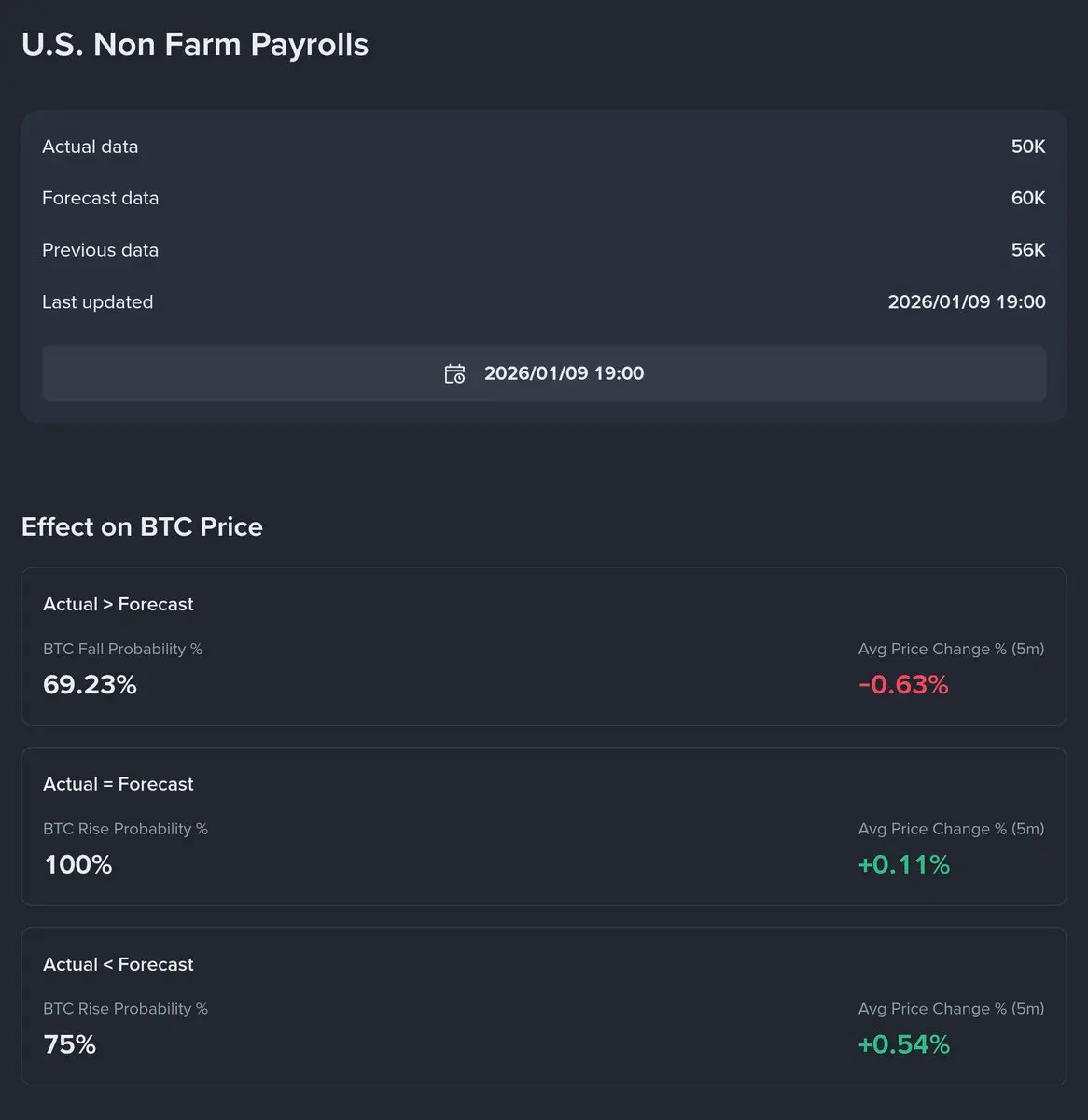Select the Actual = Forecast card heading
1088x1120 pixels.
tap(119, 784)
